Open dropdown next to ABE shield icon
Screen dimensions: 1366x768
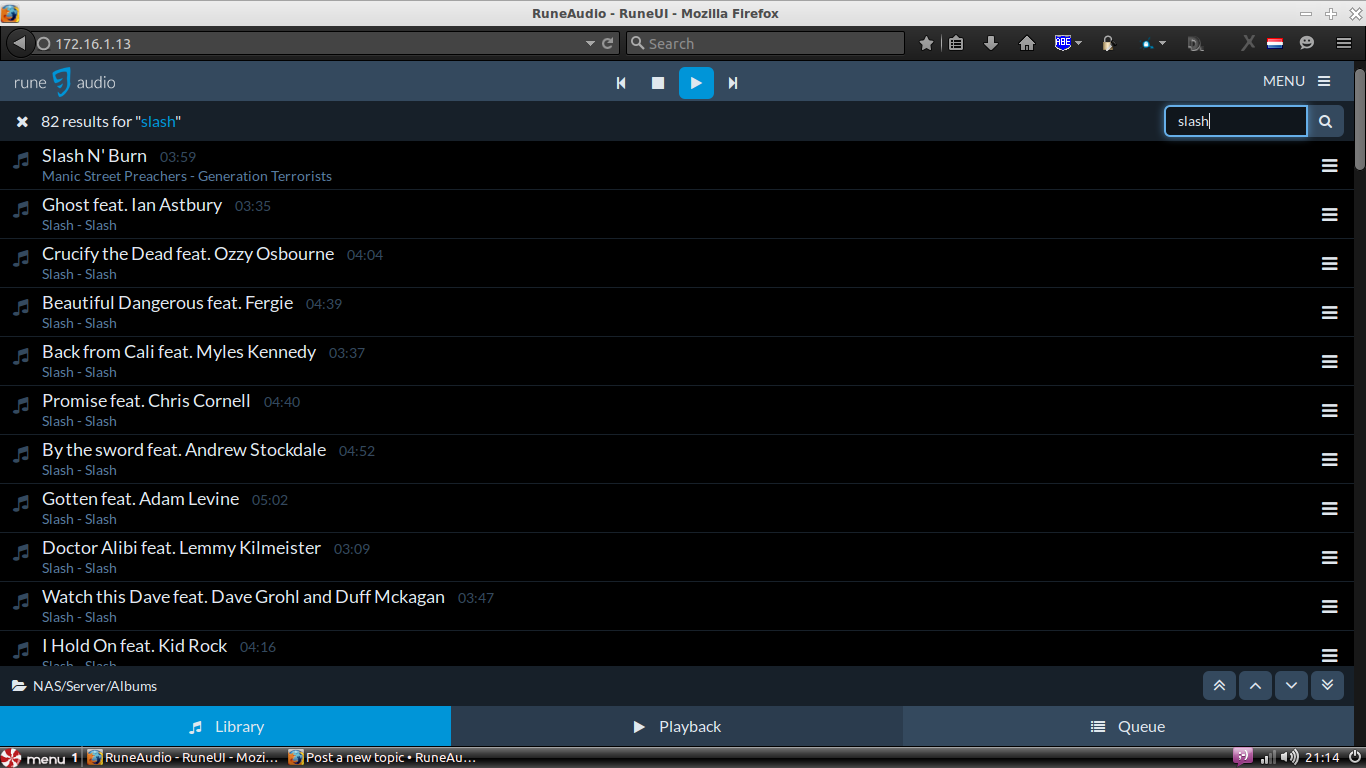coord(1079,44)
